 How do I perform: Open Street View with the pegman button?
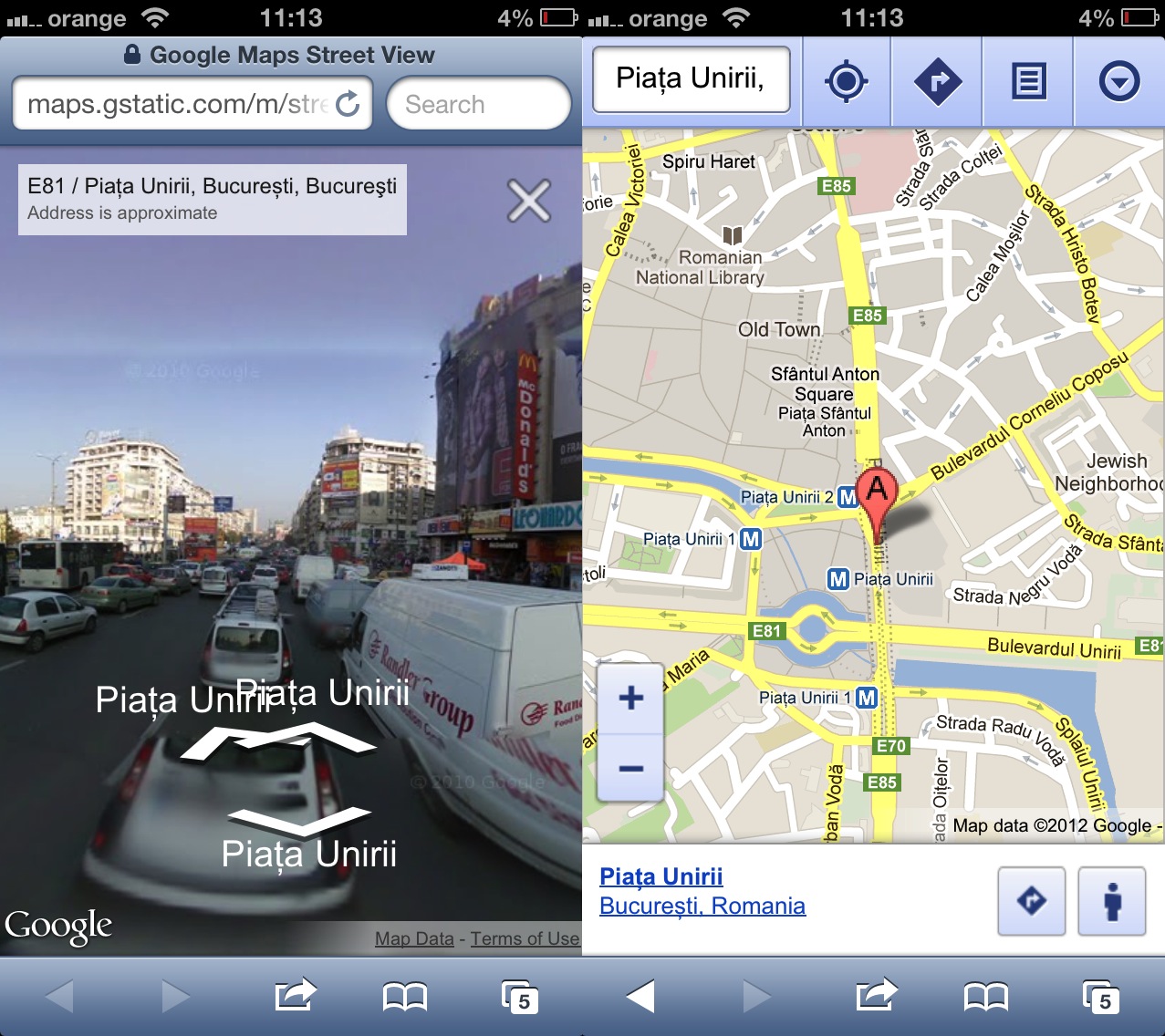pos(1112,901)
